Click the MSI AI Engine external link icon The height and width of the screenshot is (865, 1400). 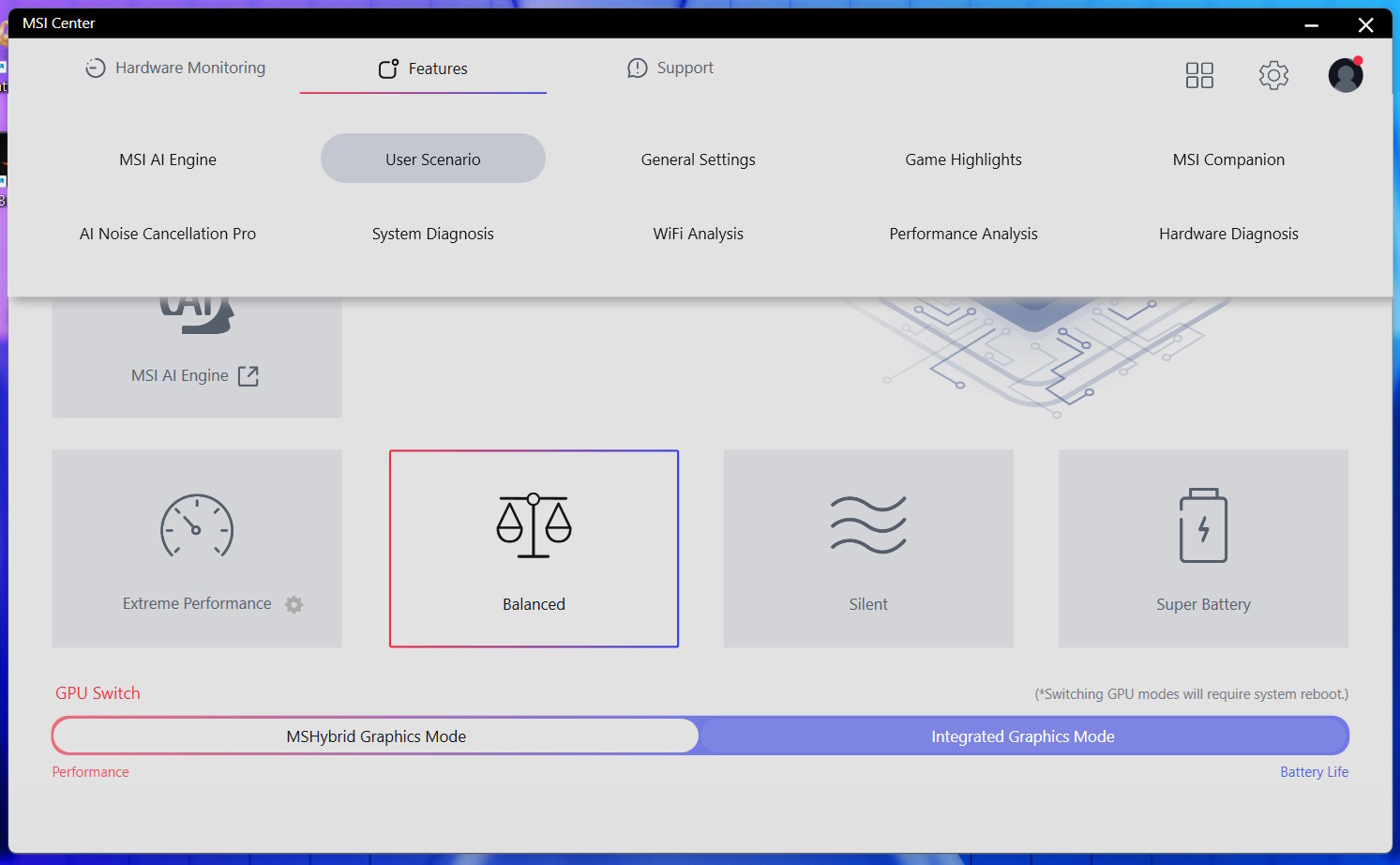pyautogui.click(x=248, y=376)
